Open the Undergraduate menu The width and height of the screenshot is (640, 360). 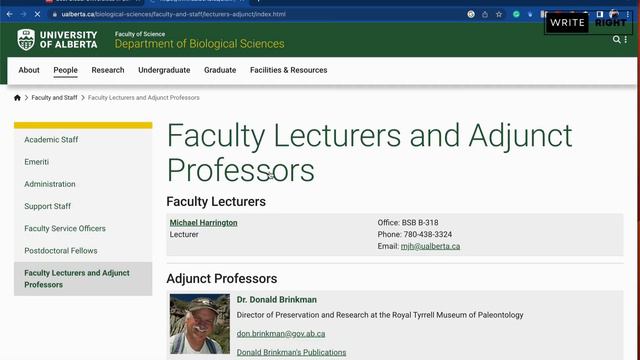164,70
